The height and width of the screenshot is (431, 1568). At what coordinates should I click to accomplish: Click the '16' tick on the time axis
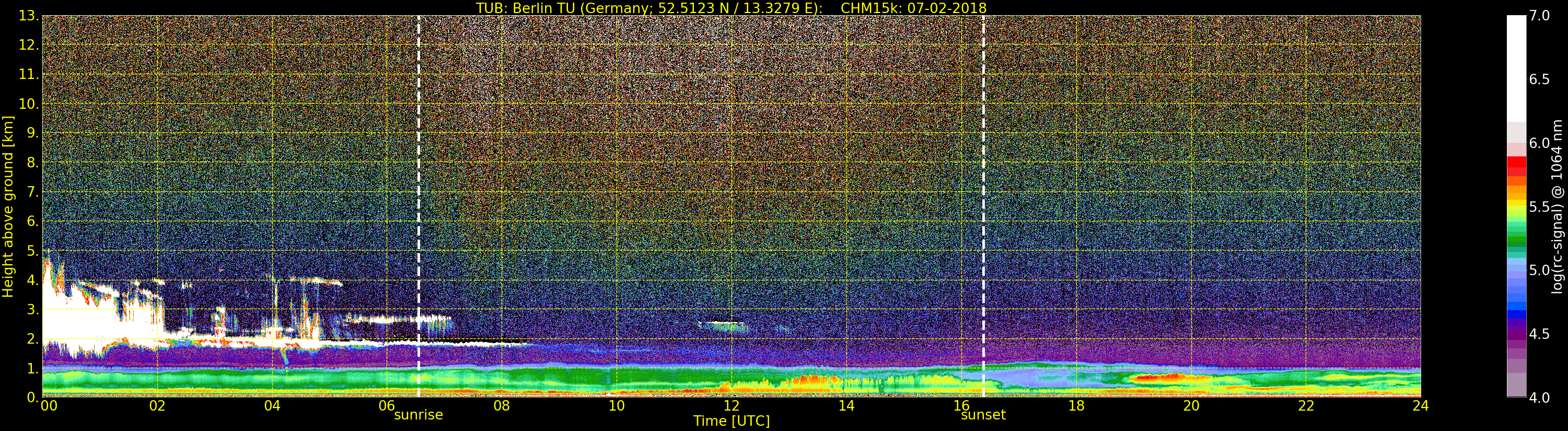961,406
